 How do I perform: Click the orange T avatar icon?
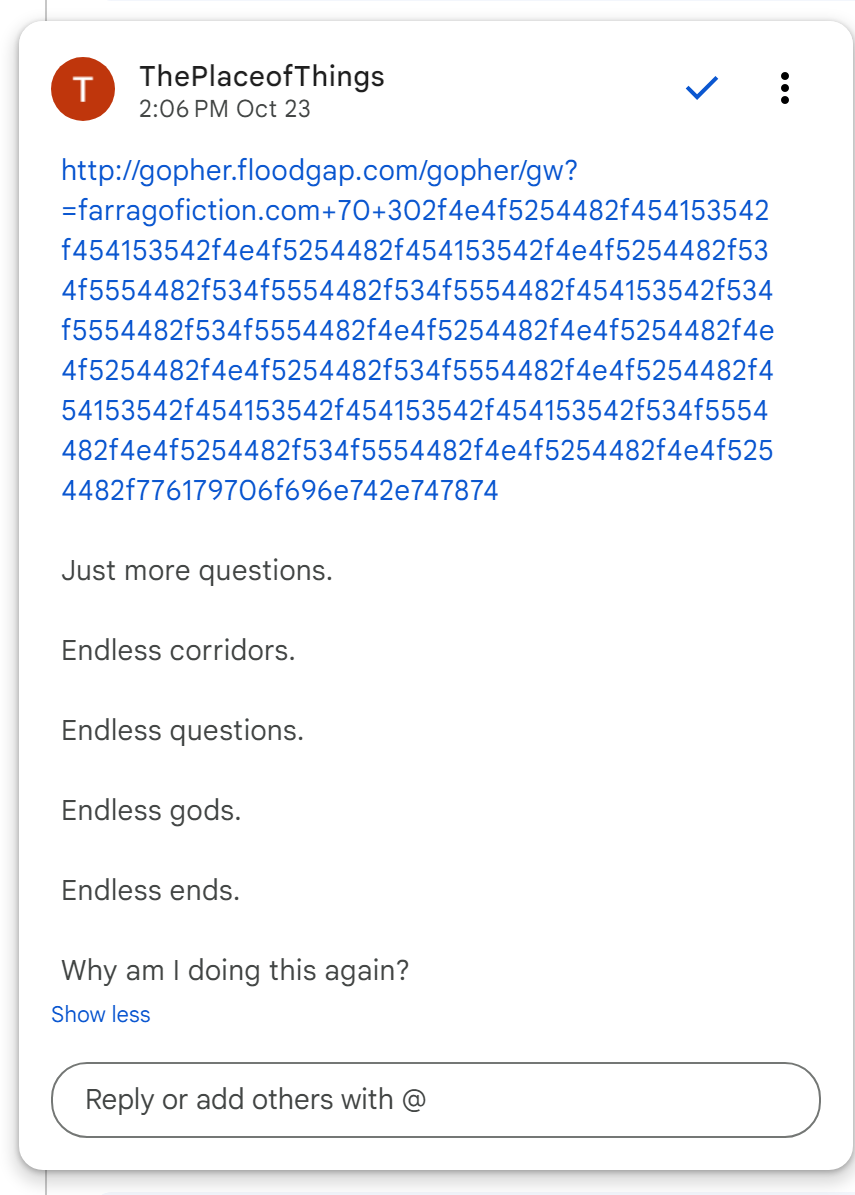click(x=83, y=89)
